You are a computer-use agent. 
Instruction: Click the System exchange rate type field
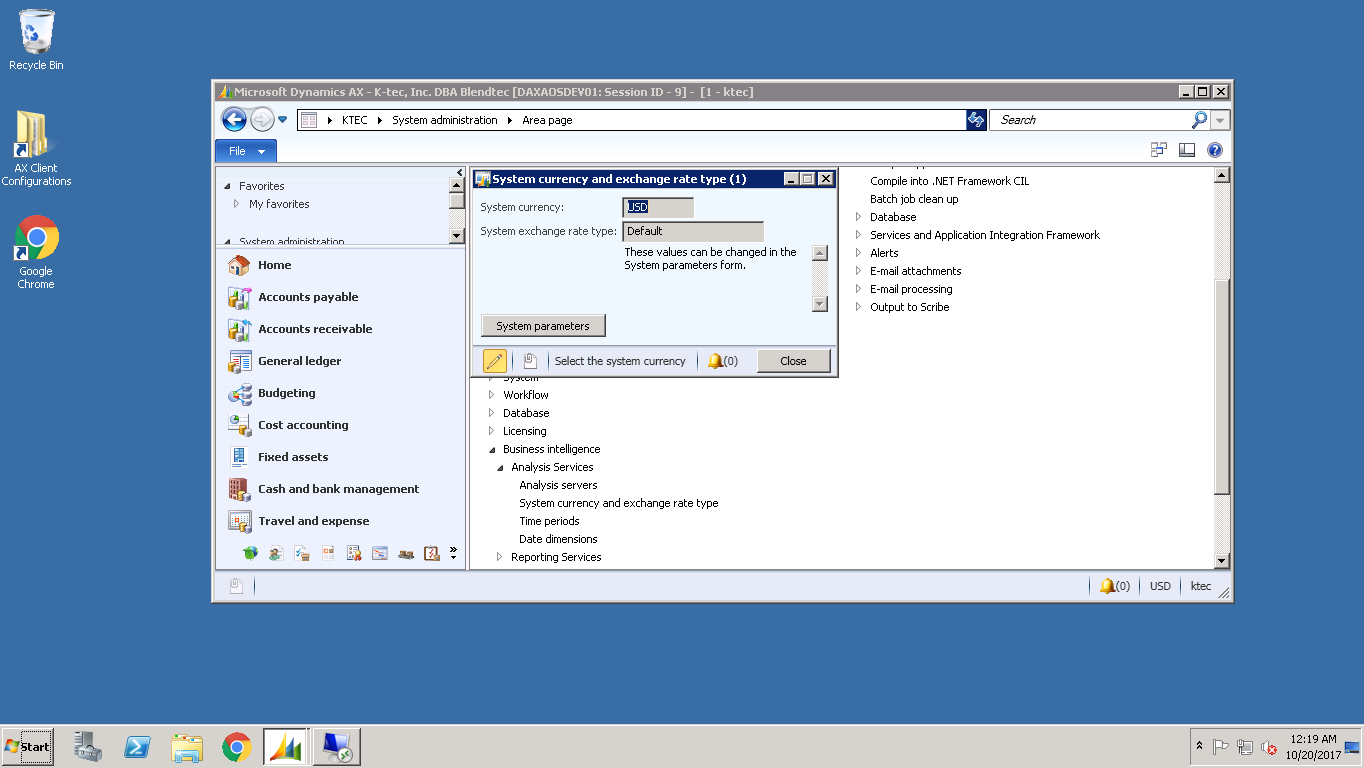(693, 231)
